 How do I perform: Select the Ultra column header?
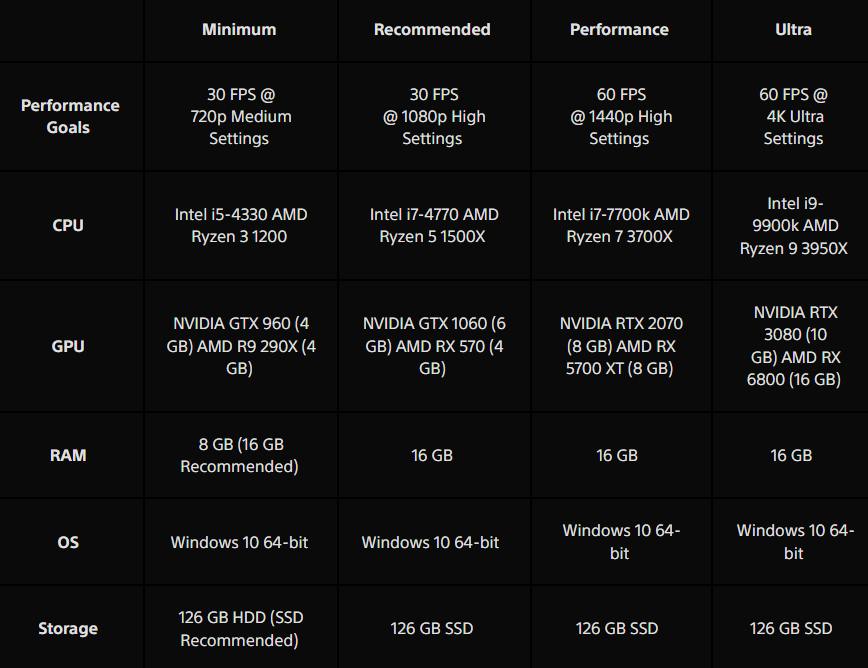(793, 29)
